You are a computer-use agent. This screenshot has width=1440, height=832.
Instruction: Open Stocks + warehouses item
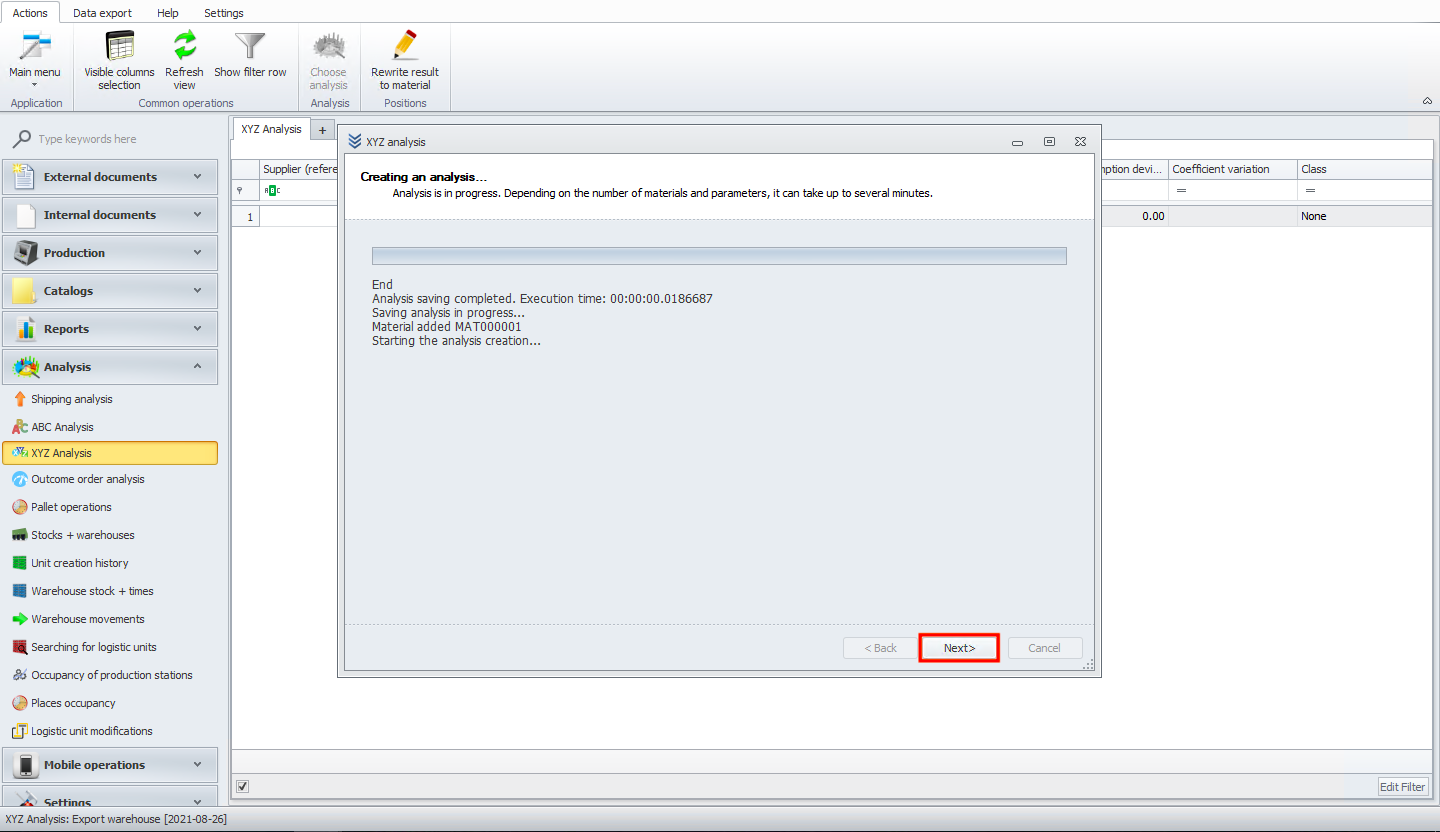pos(82,535)
